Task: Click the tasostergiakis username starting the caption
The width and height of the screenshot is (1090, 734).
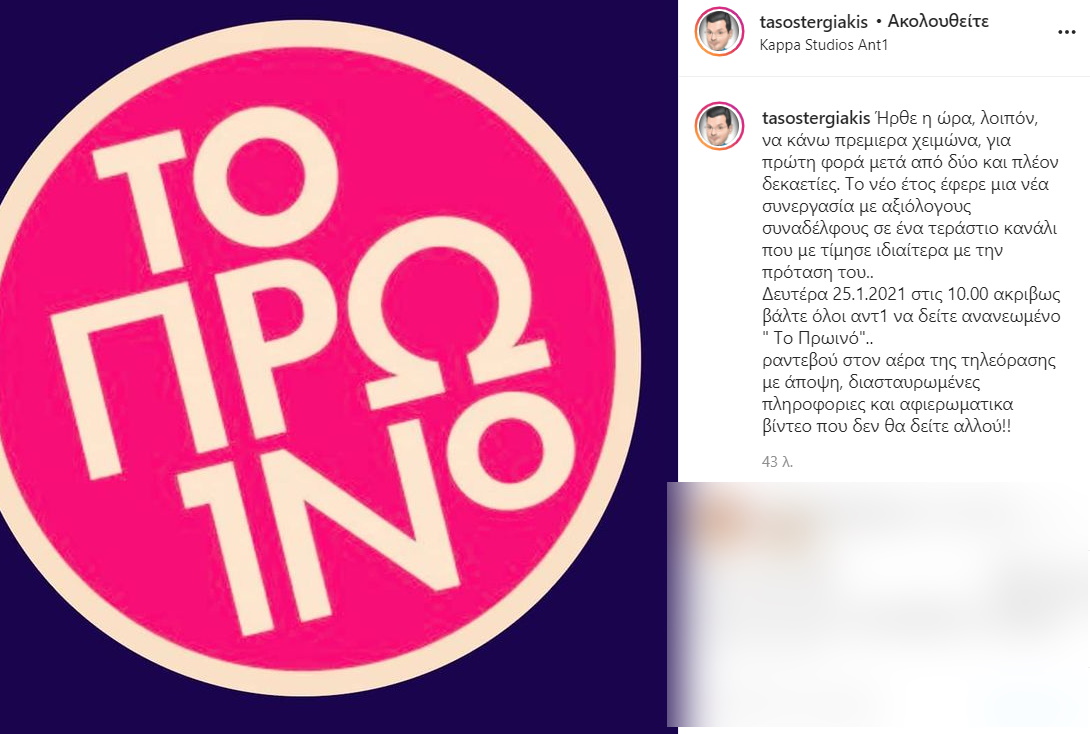Action: pyautogui.click(x=816, y=118)
